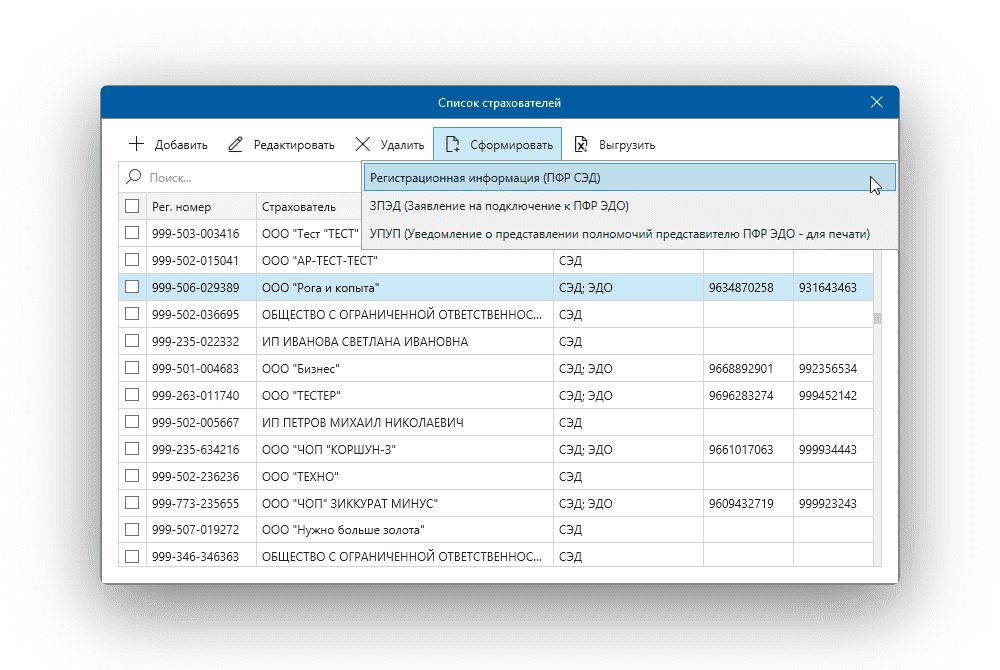Click the vertical scrollbar thumb of the table
This screenshot has height=670, width=1000.
coord(878,318)
